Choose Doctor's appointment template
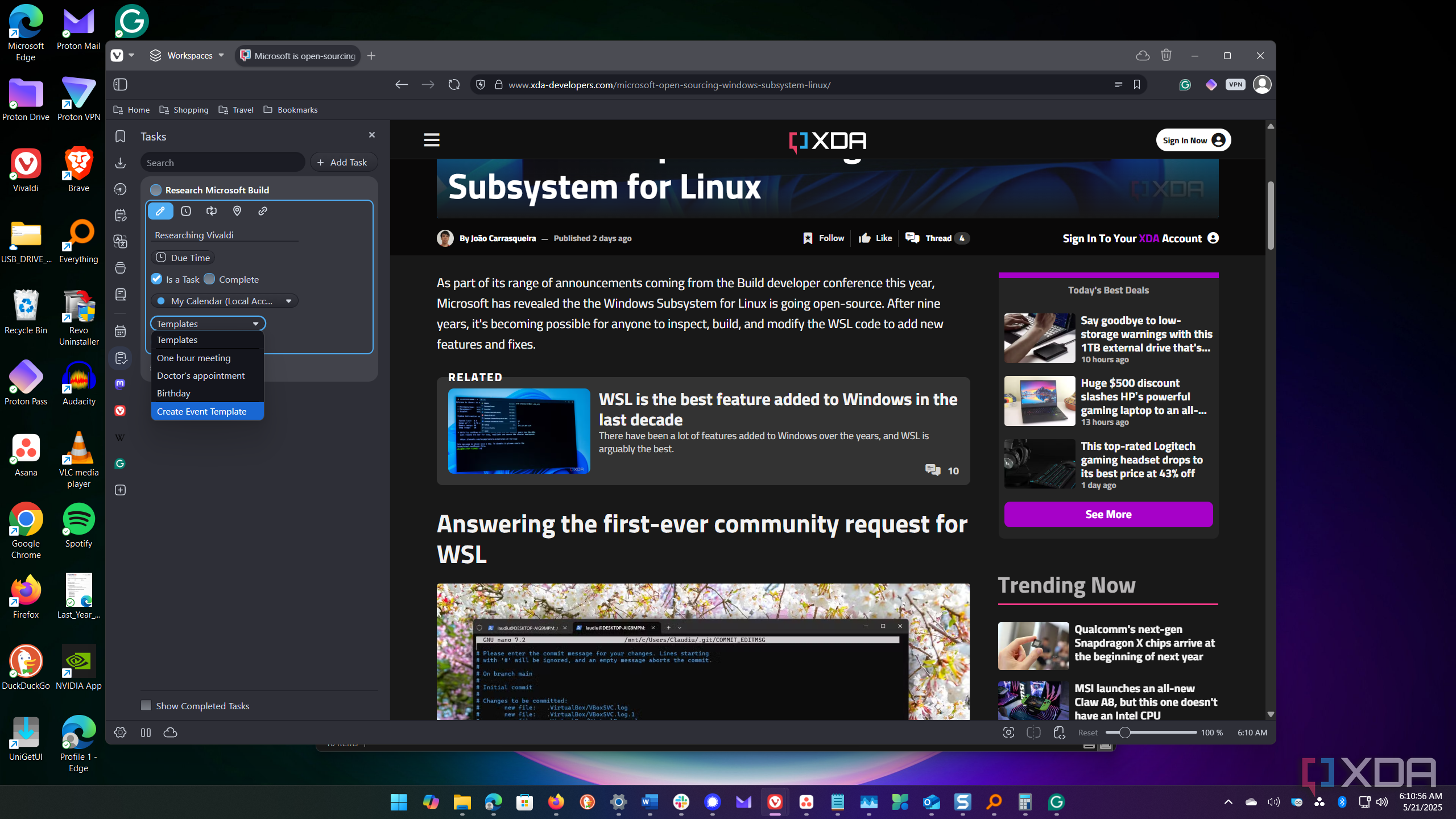The height and width of the screenshot is (819, 1456). tap(207, 375)
